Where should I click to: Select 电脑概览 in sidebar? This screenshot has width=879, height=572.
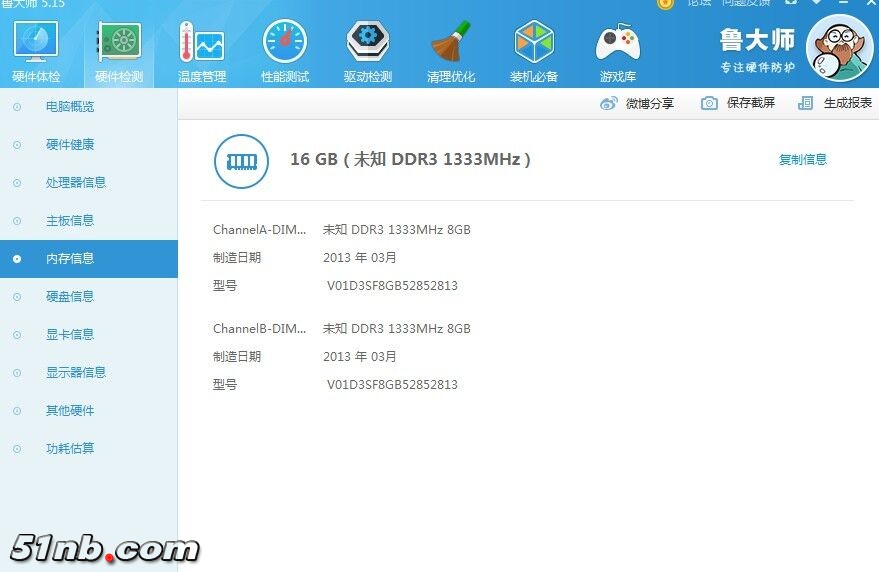tap(89, 107)
